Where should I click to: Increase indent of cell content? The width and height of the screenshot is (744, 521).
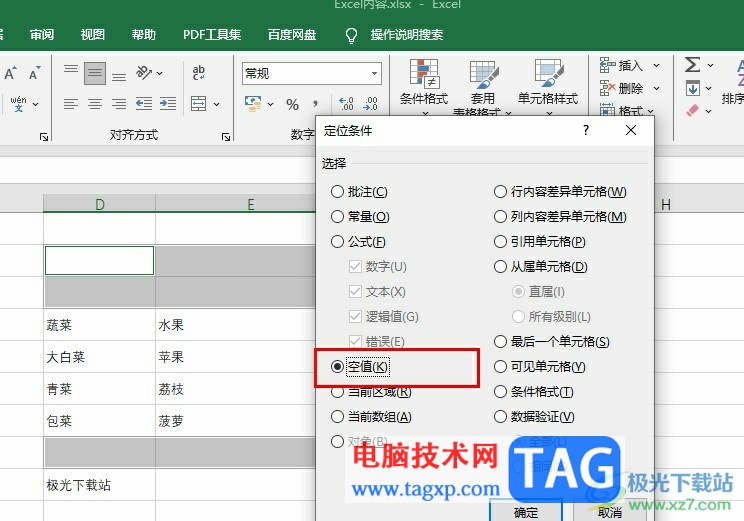pos(168,103)
